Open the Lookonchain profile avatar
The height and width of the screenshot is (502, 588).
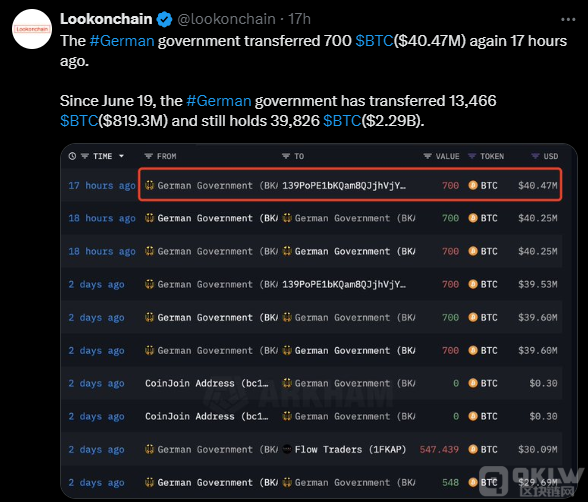coord(32,29)
